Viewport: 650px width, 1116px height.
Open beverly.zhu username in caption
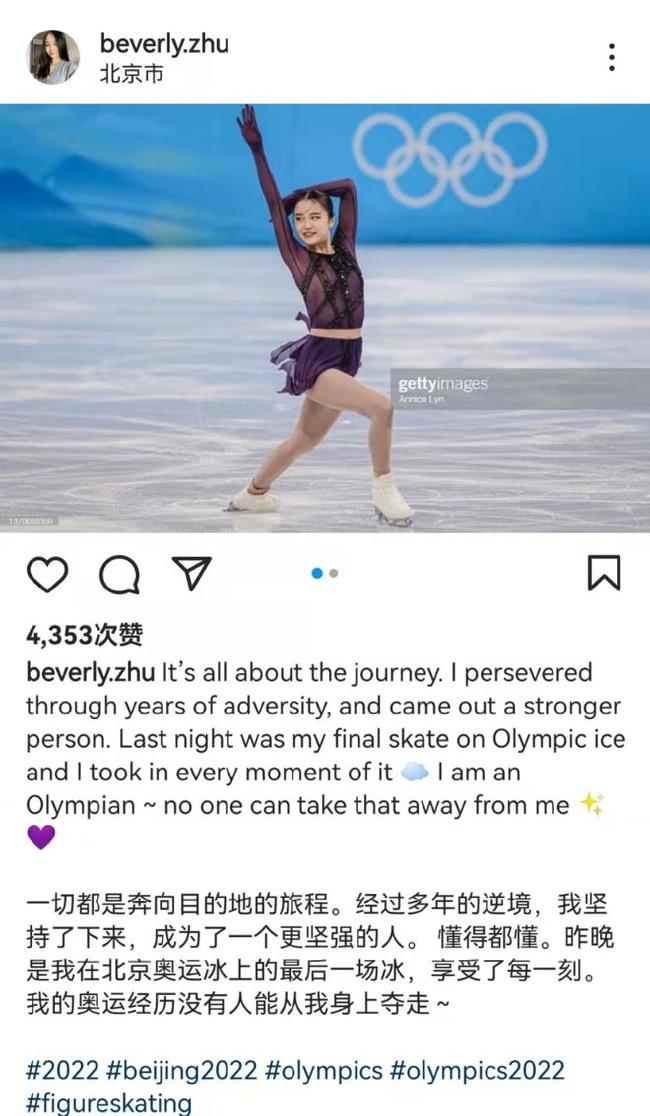click(x=90, y=673)
